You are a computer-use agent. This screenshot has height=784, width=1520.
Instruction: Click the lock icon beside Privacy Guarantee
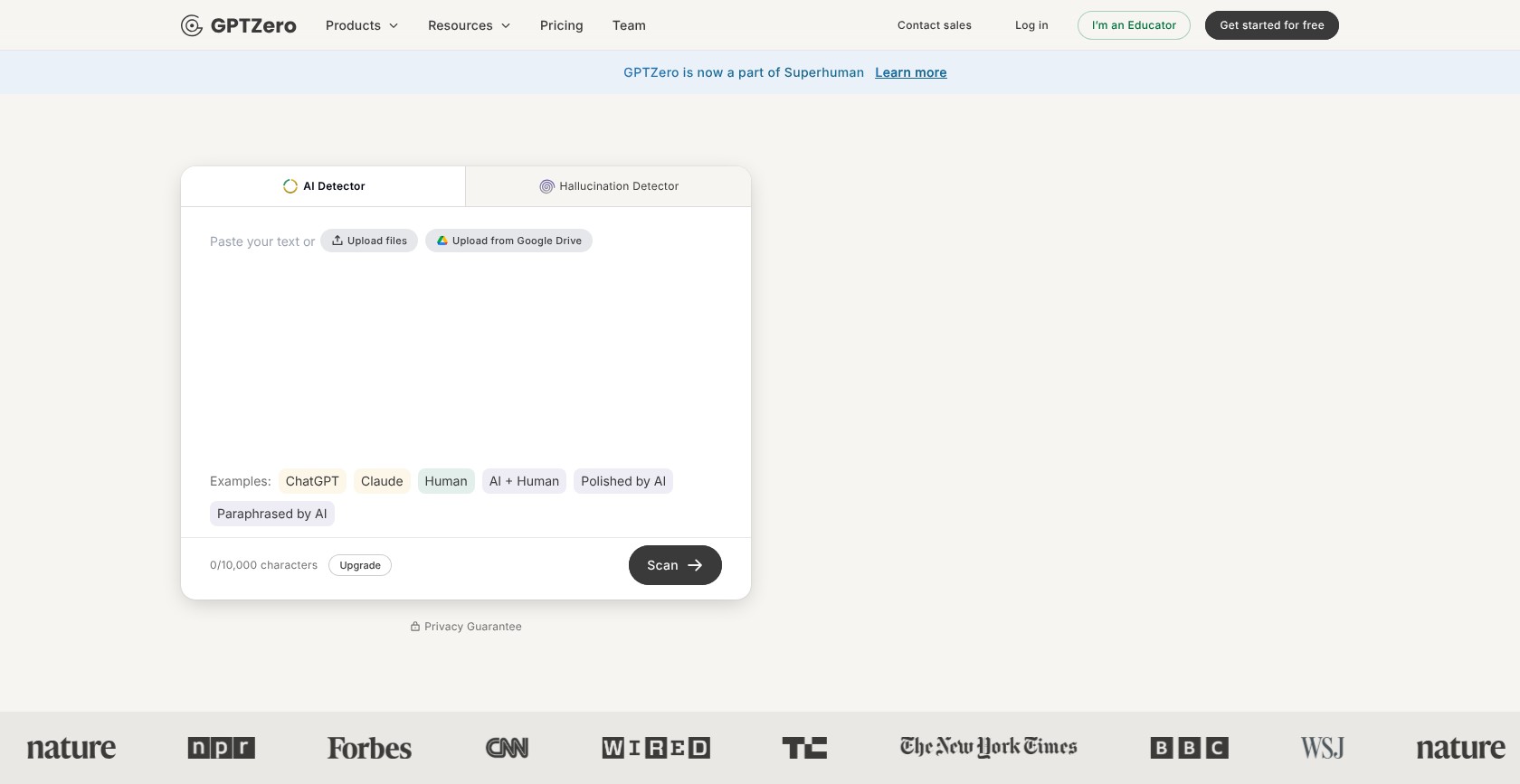pos(415,627)
